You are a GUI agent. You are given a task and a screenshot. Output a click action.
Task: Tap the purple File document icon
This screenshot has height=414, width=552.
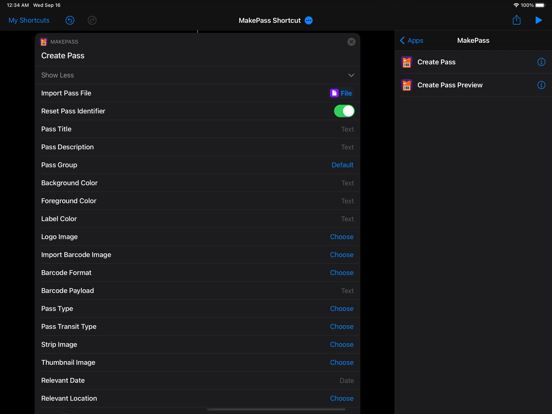tap(334, 93)
